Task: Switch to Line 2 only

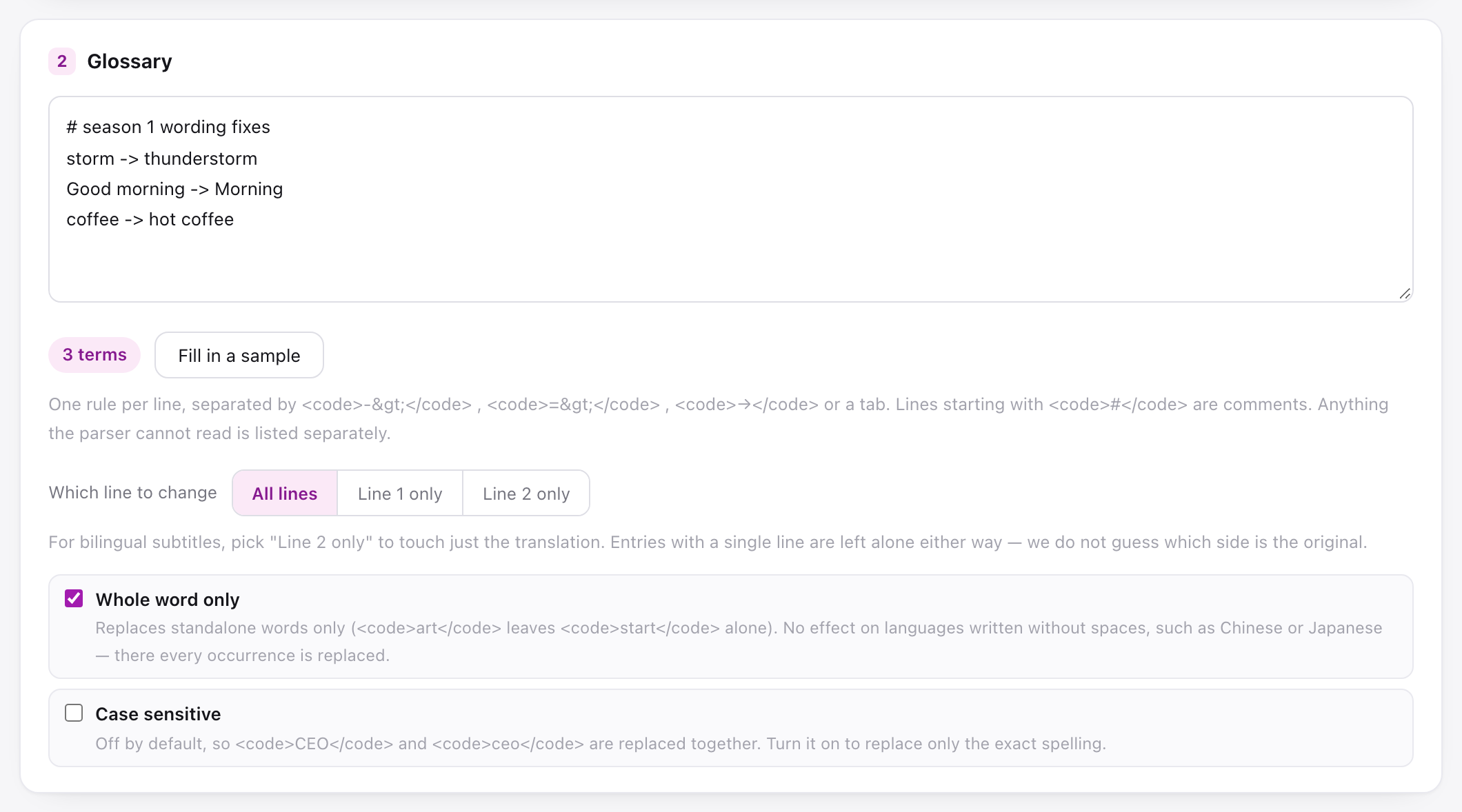Action: (x=526, y=493)
